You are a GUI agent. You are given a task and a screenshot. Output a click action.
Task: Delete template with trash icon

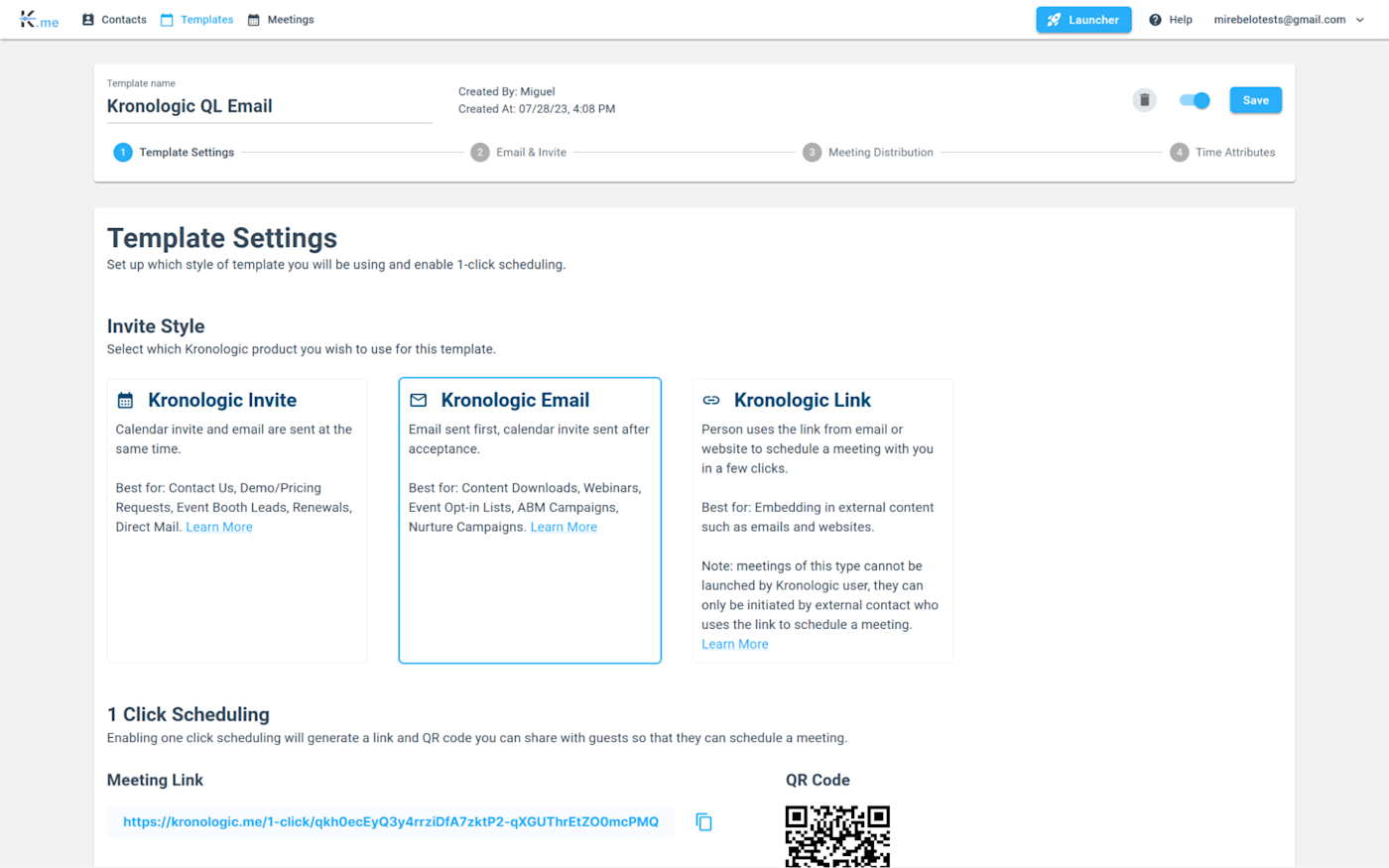click(x=1144, y=100)
